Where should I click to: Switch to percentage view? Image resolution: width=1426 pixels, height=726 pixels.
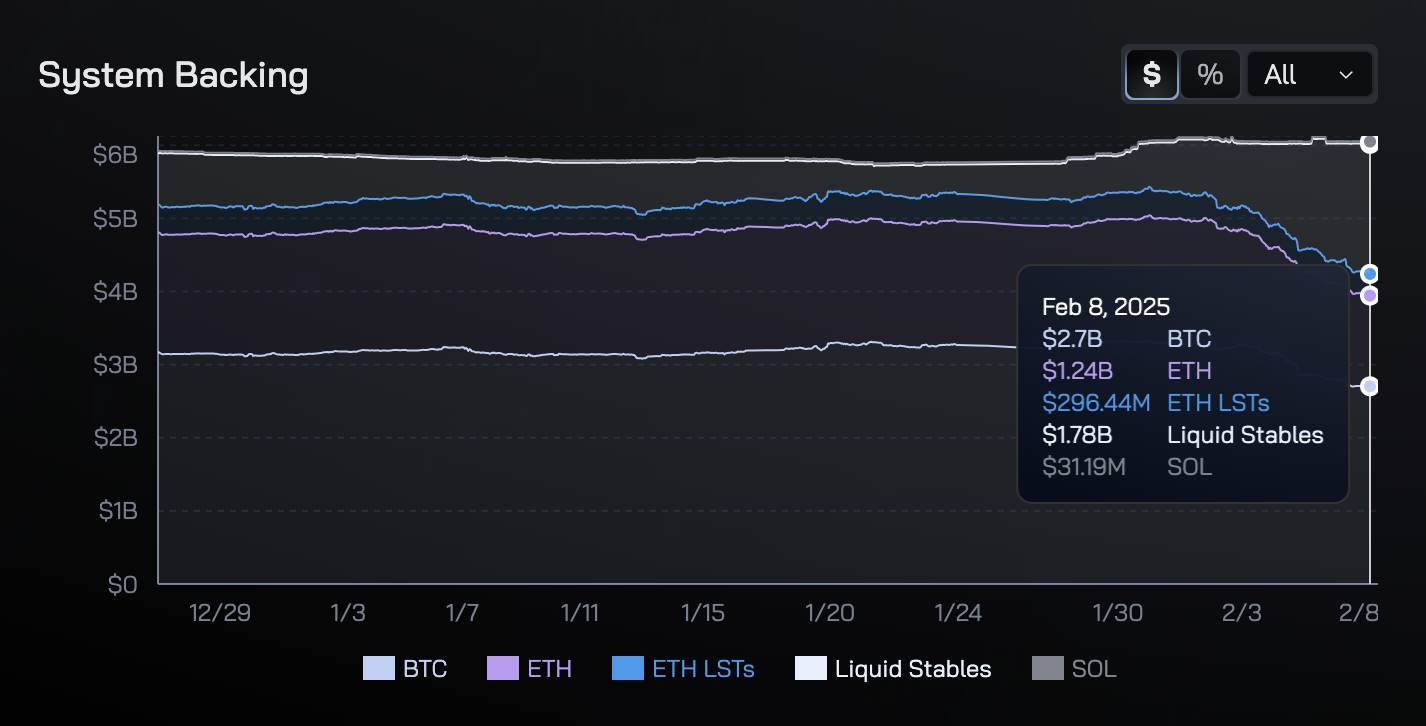coord(1210,75)
